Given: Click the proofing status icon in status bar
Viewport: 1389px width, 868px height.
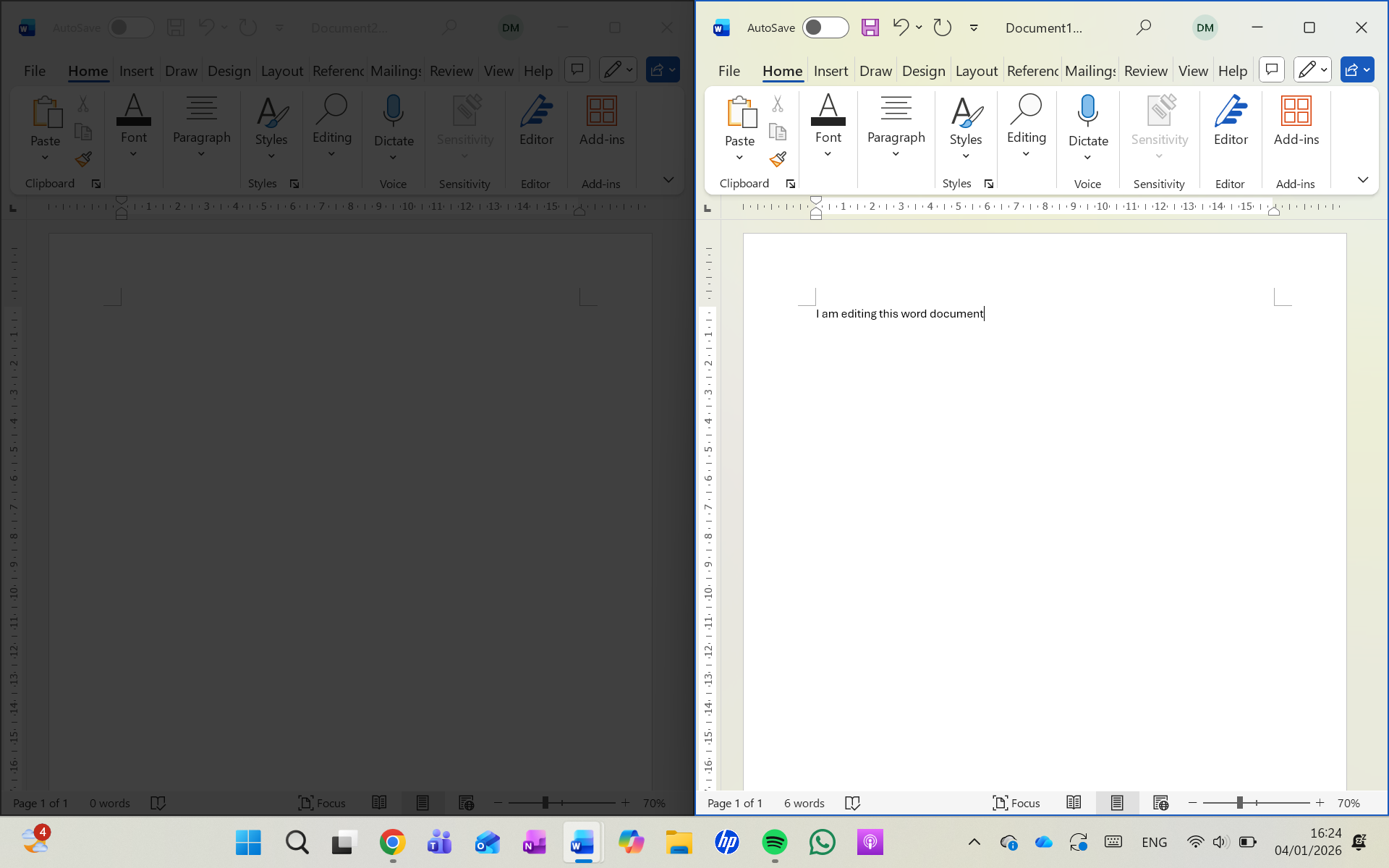Looking at the screenshot, I should point(852,803).
